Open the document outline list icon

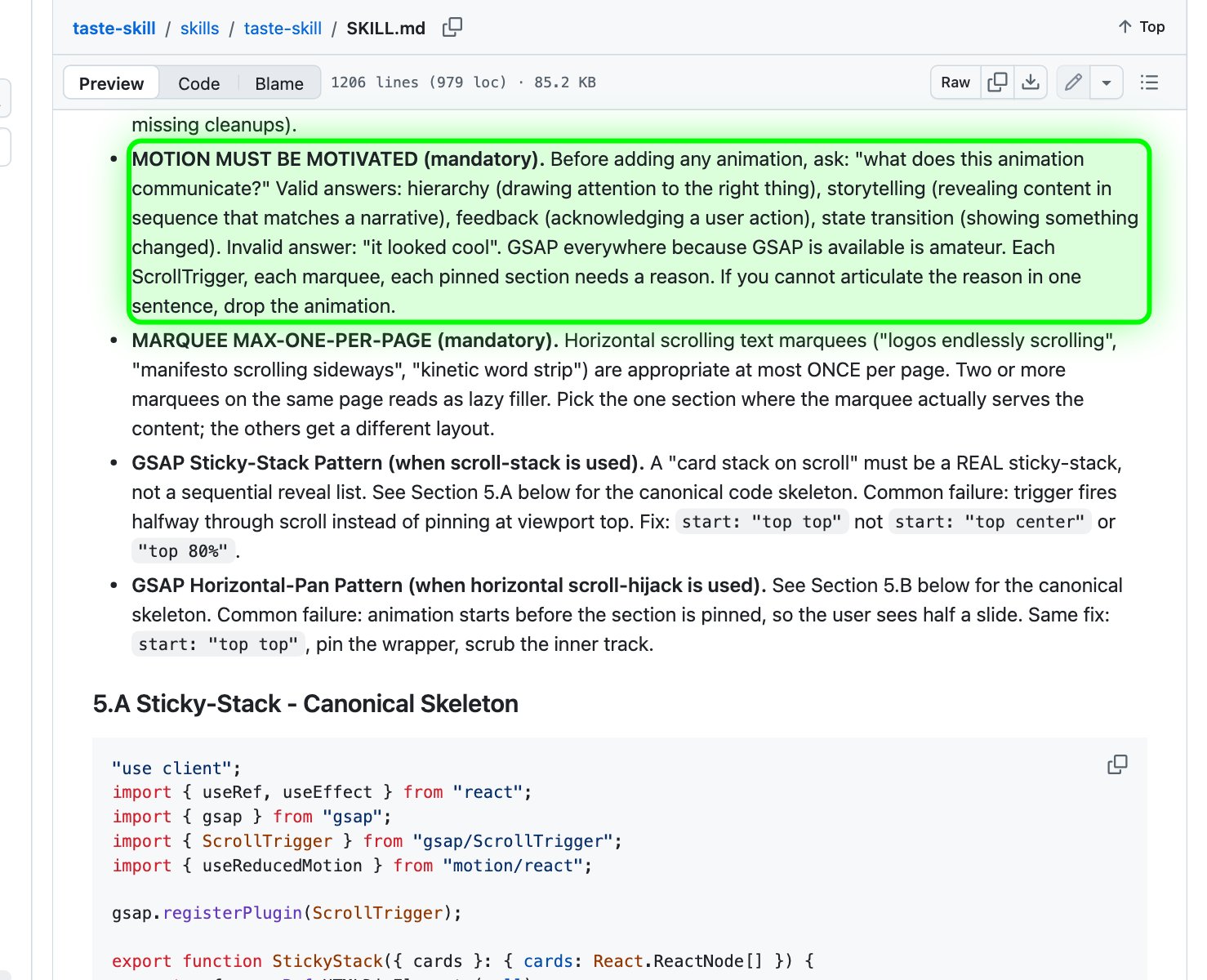coord(1149,82)
